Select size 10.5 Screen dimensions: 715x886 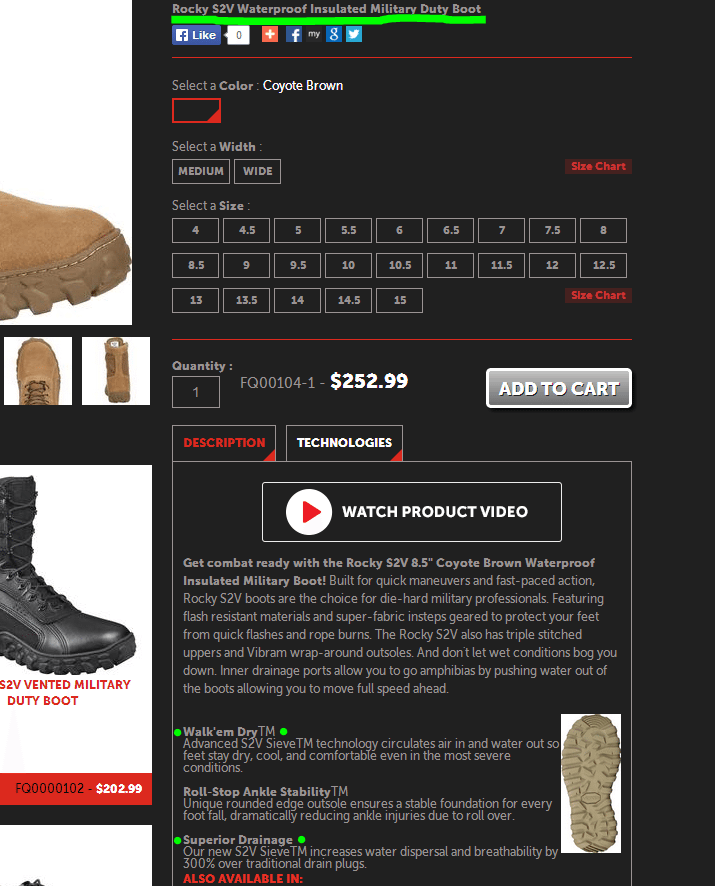400,265
